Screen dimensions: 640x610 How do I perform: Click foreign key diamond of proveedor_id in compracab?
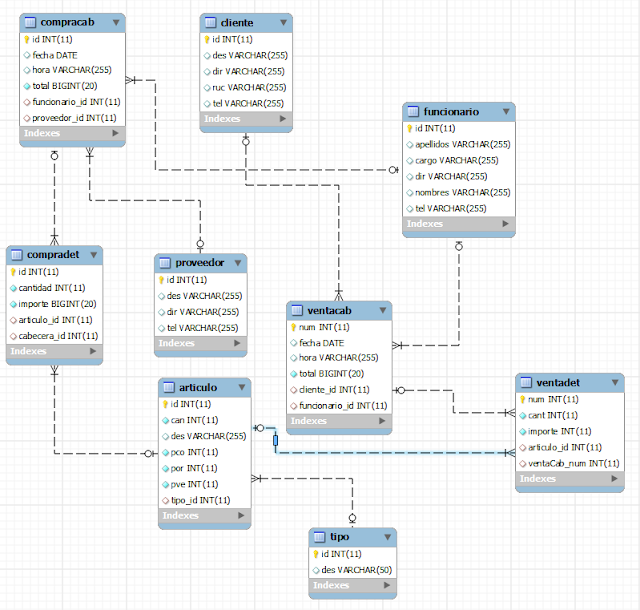(27, 118)
